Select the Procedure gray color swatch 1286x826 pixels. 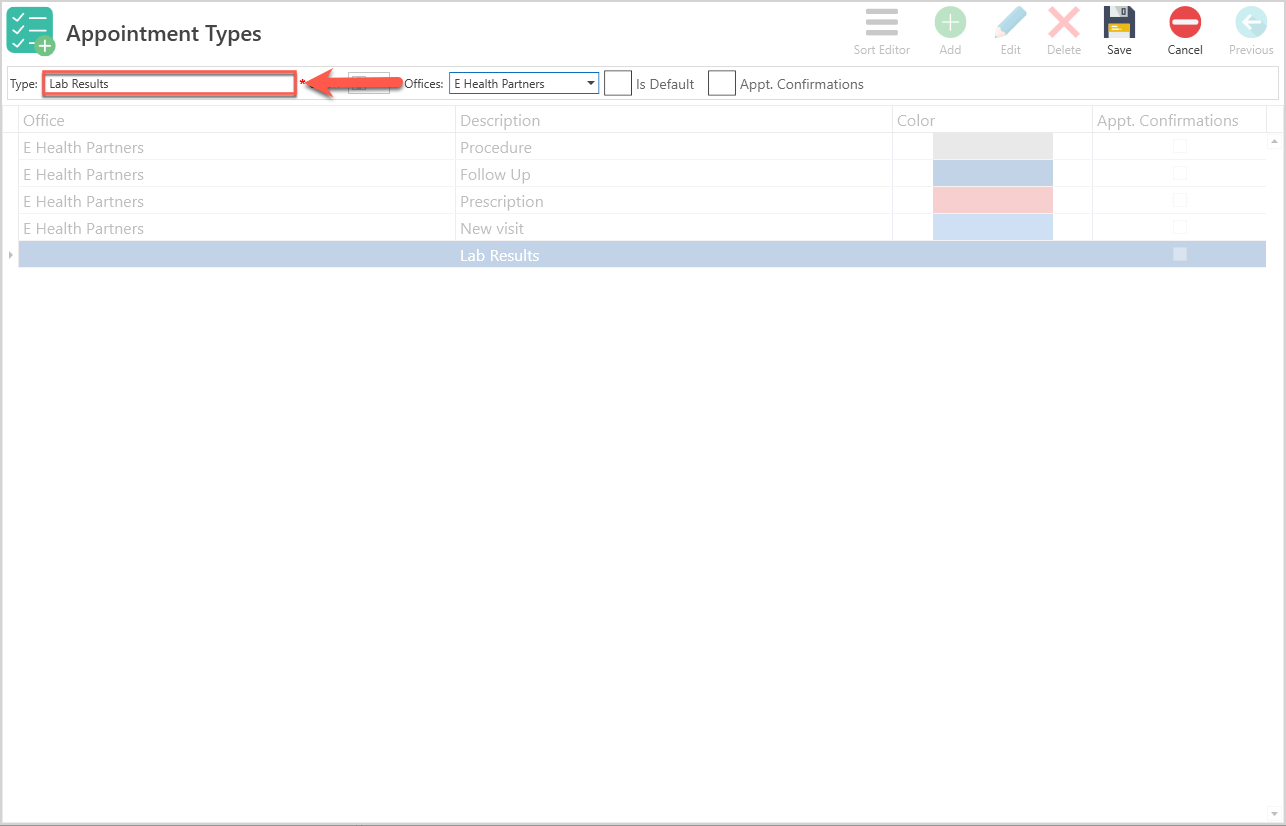coord(993,146)
